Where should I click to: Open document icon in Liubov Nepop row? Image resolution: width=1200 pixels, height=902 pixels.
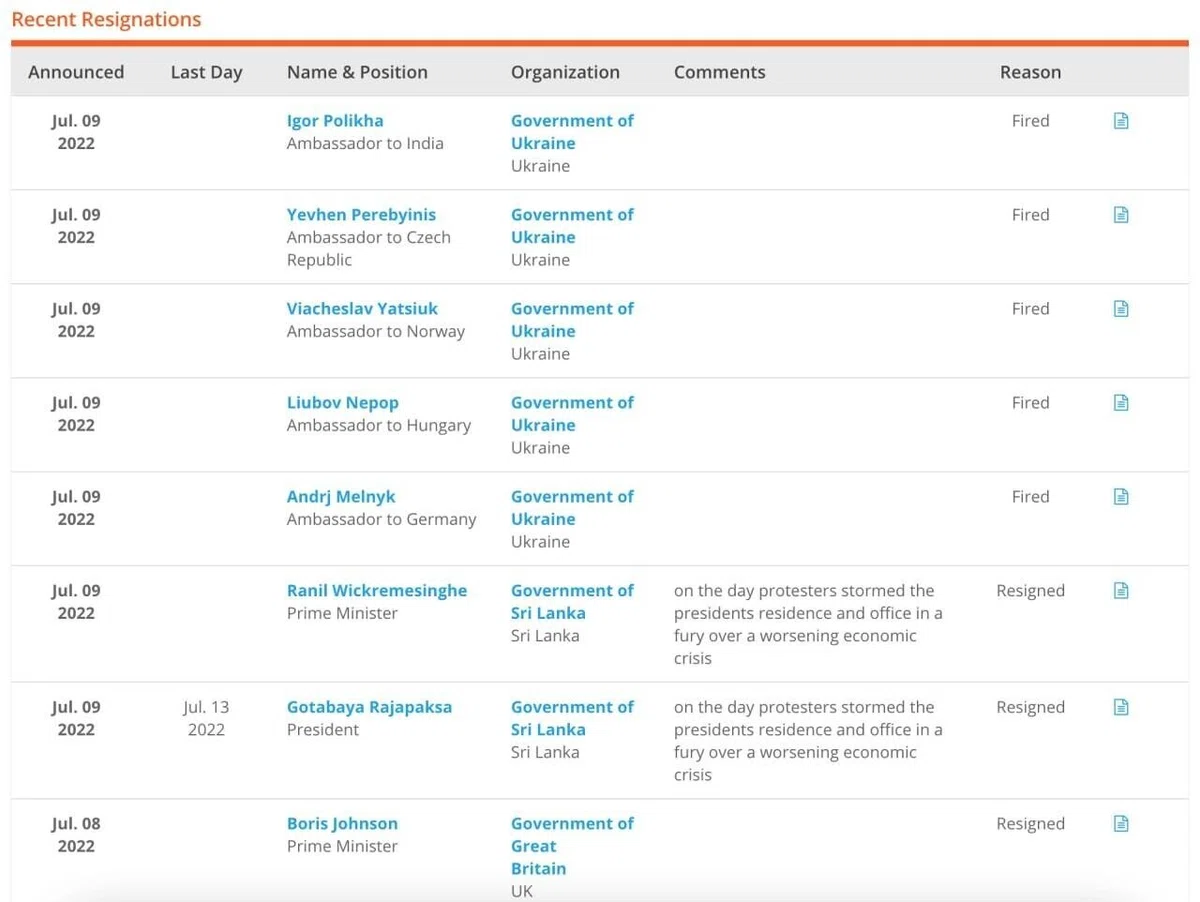[x=1121, y=403]
